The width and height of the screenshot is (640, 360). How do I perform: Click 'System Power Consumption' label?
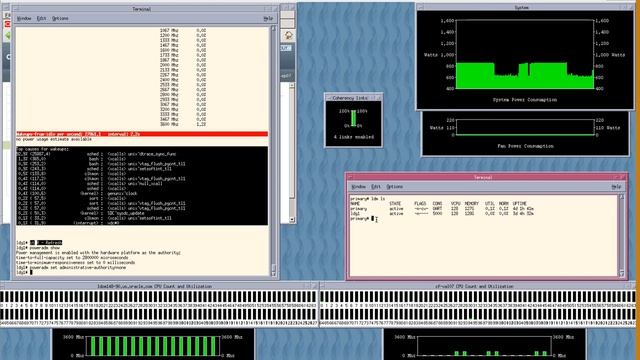pos(524,100)
